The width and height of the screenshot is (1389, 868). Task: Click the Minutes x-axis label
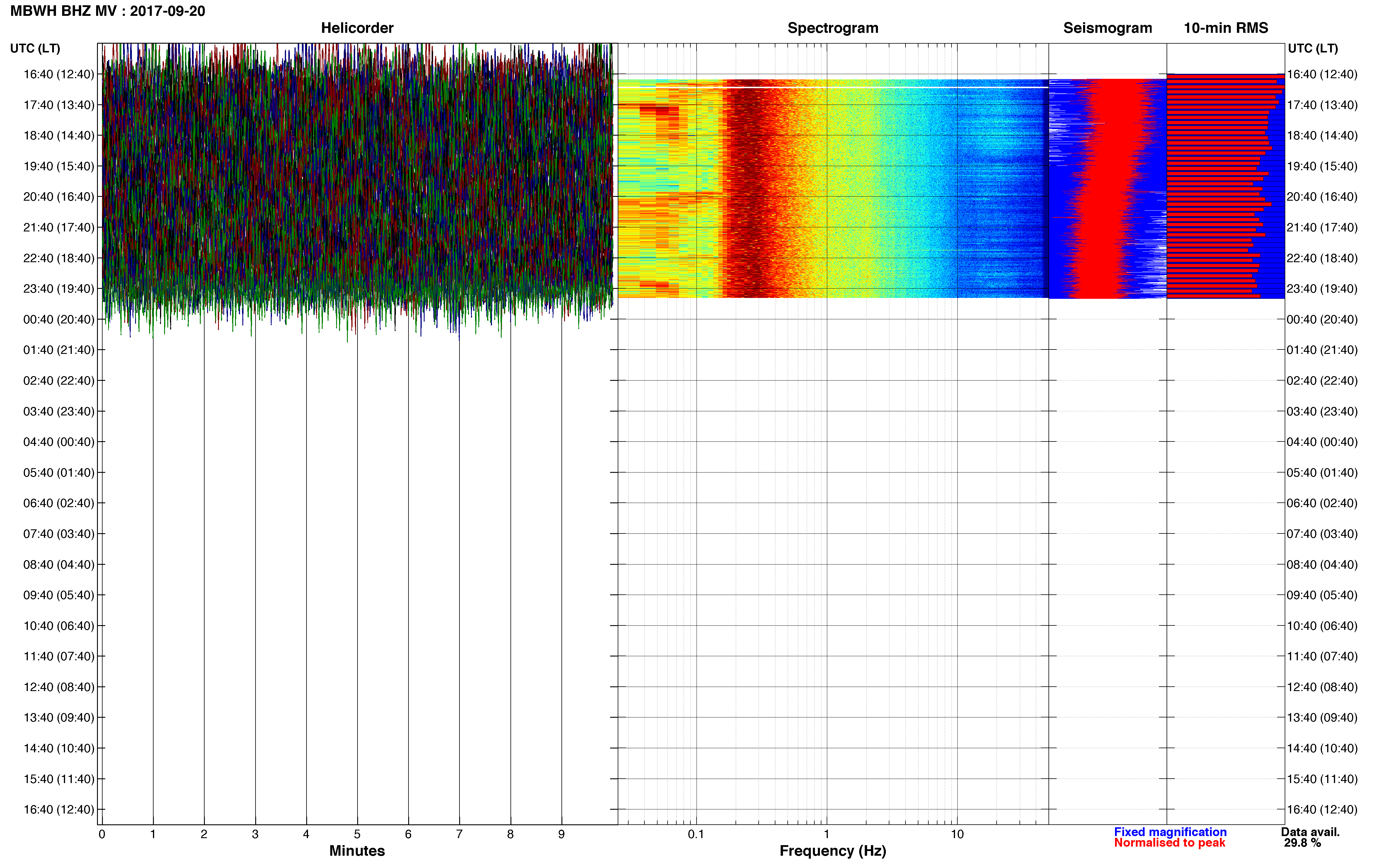(x=357, y=851)
